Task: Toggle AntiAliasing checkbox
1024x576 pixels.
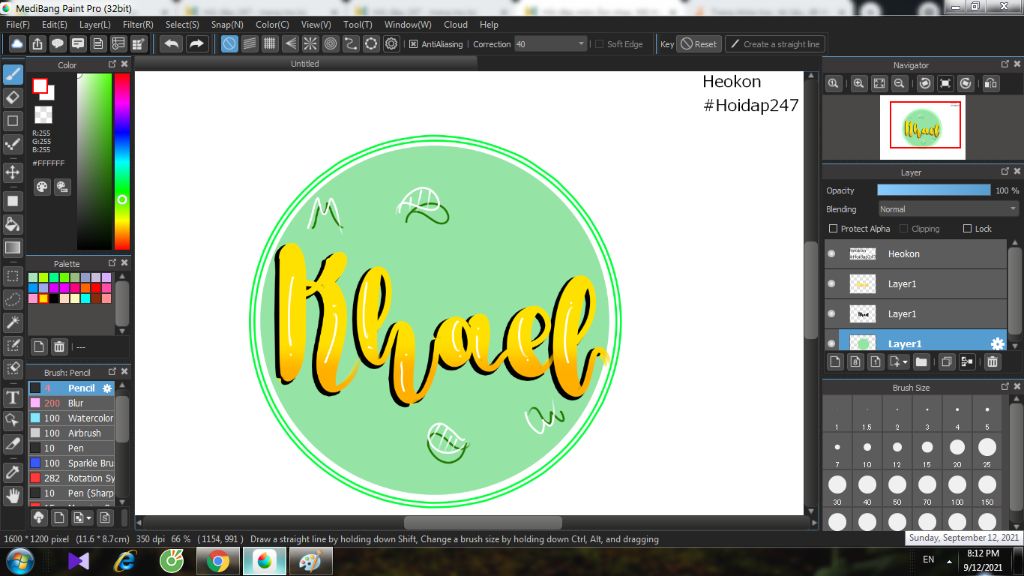Action: click(x=413, y=44)
